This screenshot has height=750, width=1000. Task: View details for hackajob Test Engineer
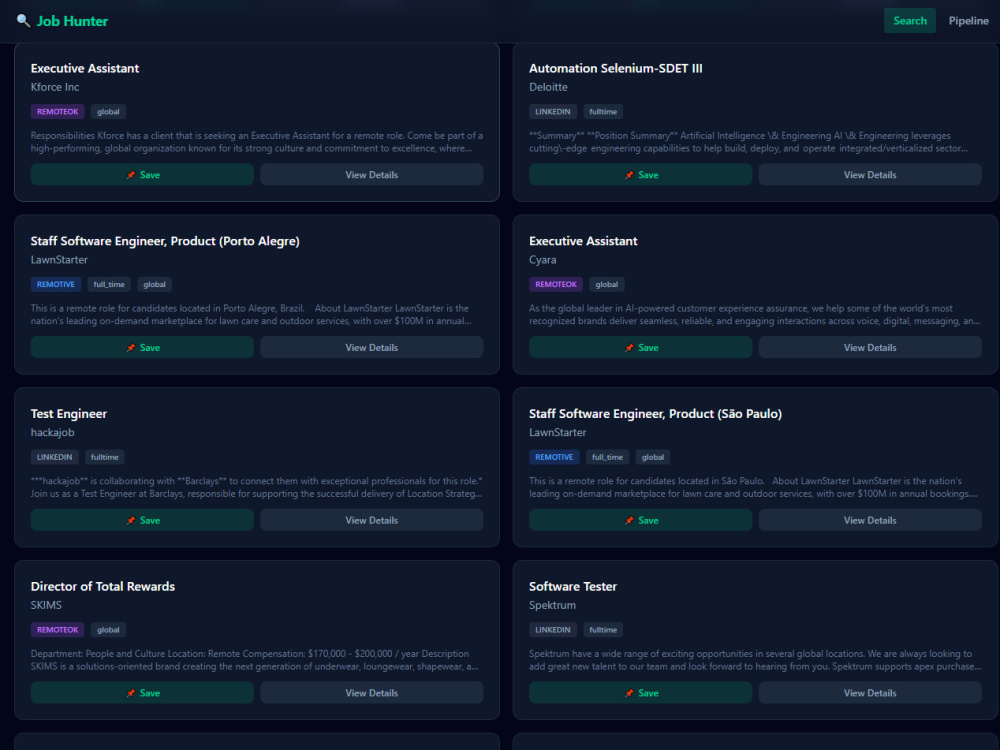point(372,520)
